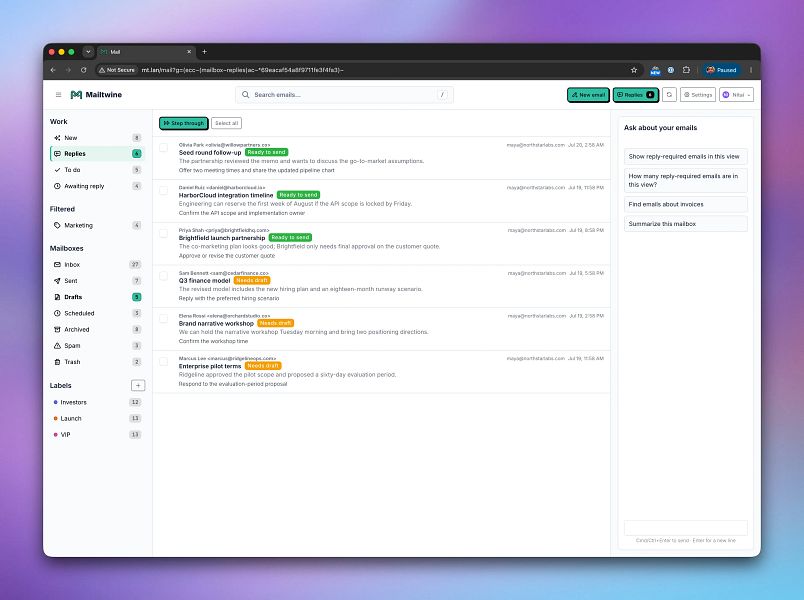Click the Drafts document icon

[x=57, y=297]
